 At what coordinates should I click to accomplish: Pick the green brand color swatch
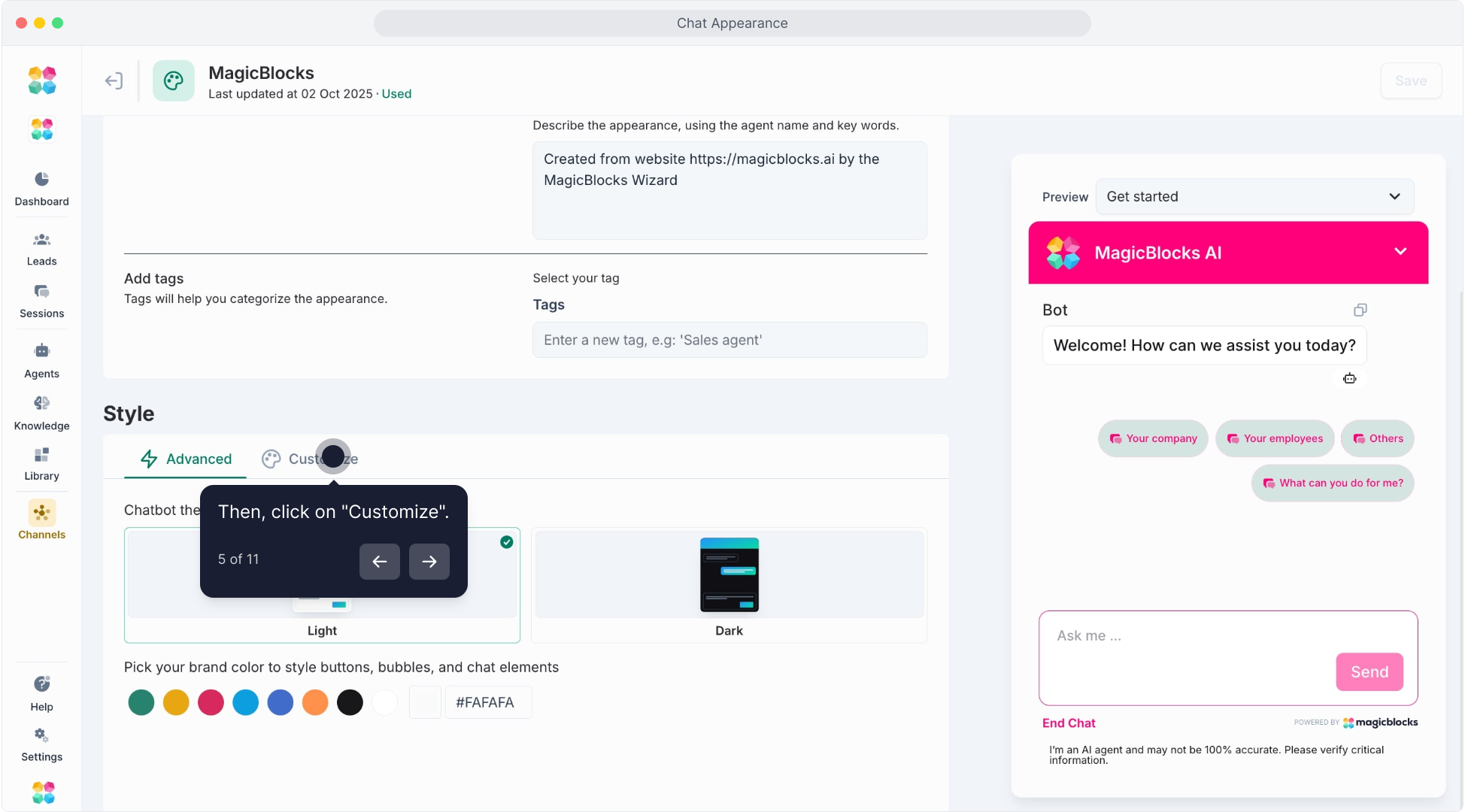(141, 703)
